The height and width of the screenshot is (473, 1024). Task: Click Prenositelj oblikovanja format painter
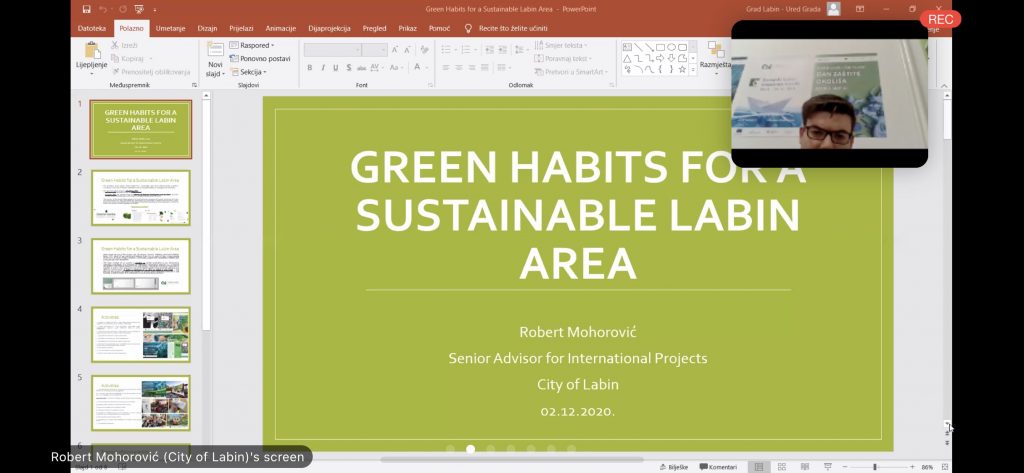(151, 72)
